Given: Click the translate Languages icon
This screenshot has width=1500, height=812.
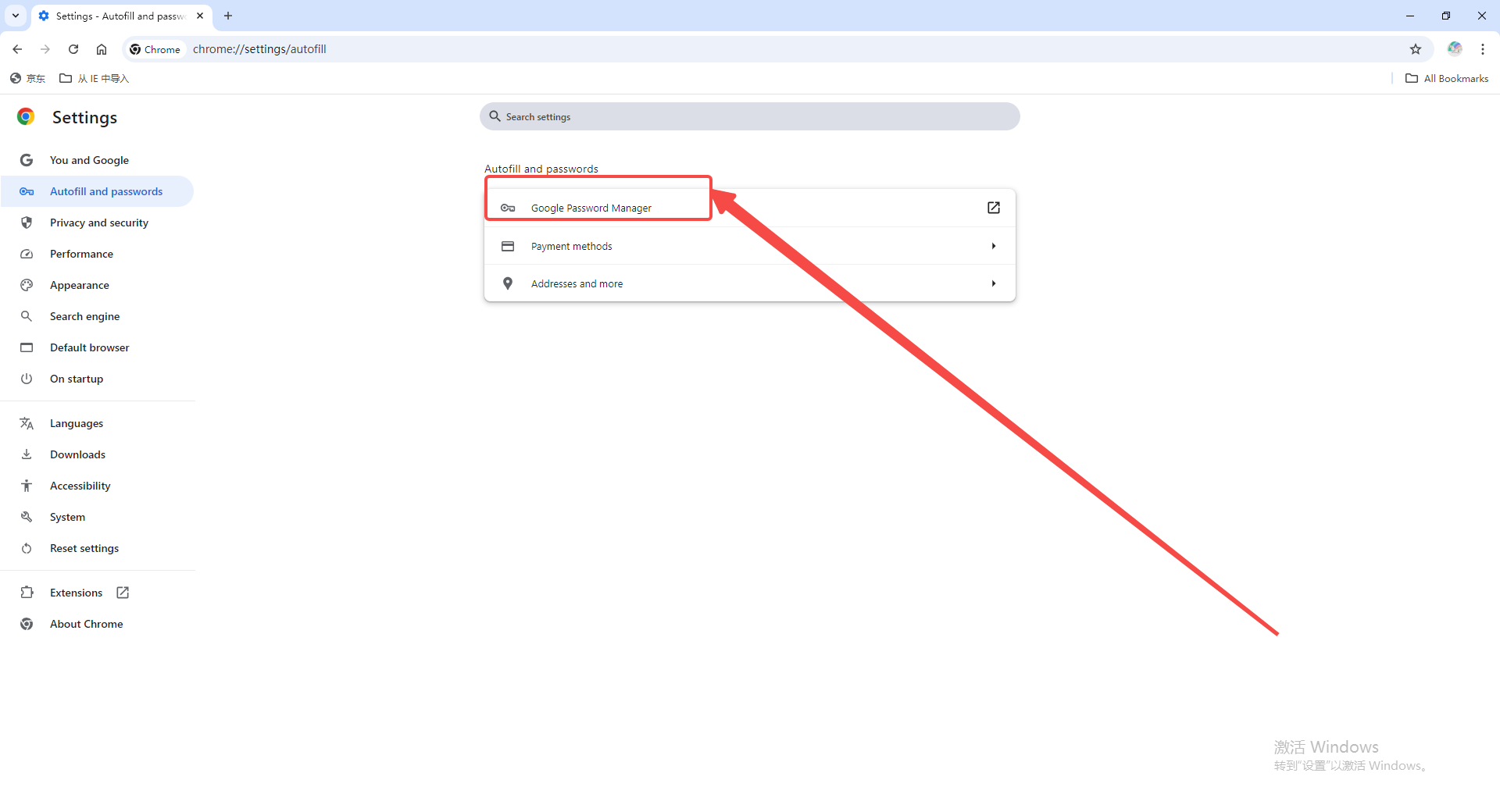Looking at the screenshot, I should tap(27, 423).
